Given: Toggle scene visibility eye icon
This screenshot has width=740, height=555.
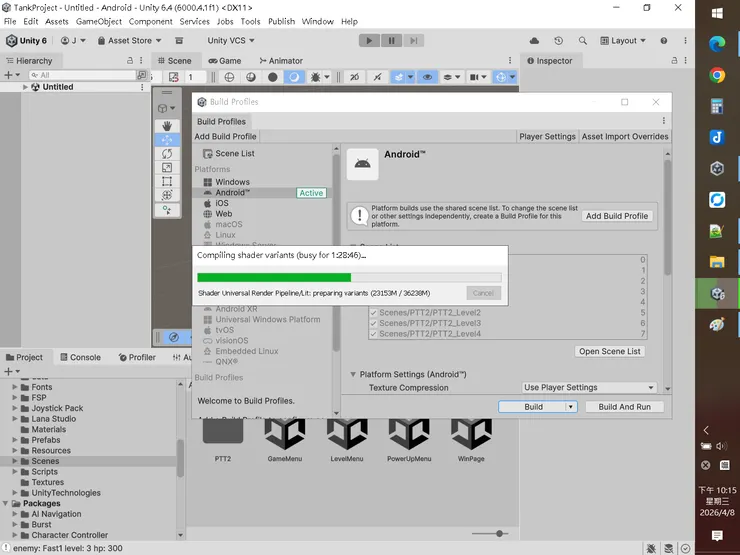Looking at the screenshot, I should tap(428, 77).
